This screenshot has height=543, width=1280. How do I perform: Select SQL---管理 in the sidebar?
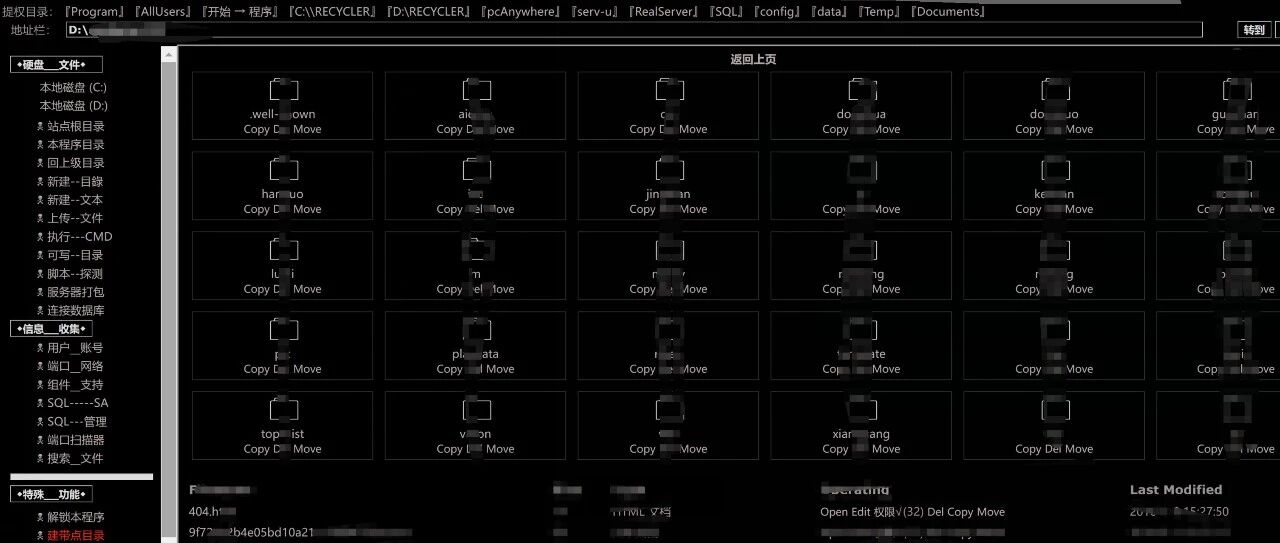(77, 422)
